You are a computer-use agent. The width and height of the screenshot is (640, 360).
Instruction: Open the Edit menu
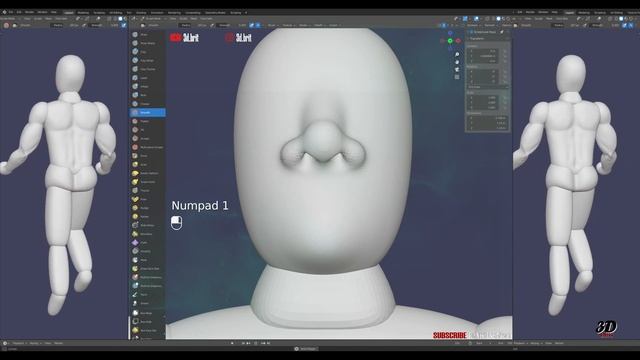pyautogui.click(x=19, y=12)
